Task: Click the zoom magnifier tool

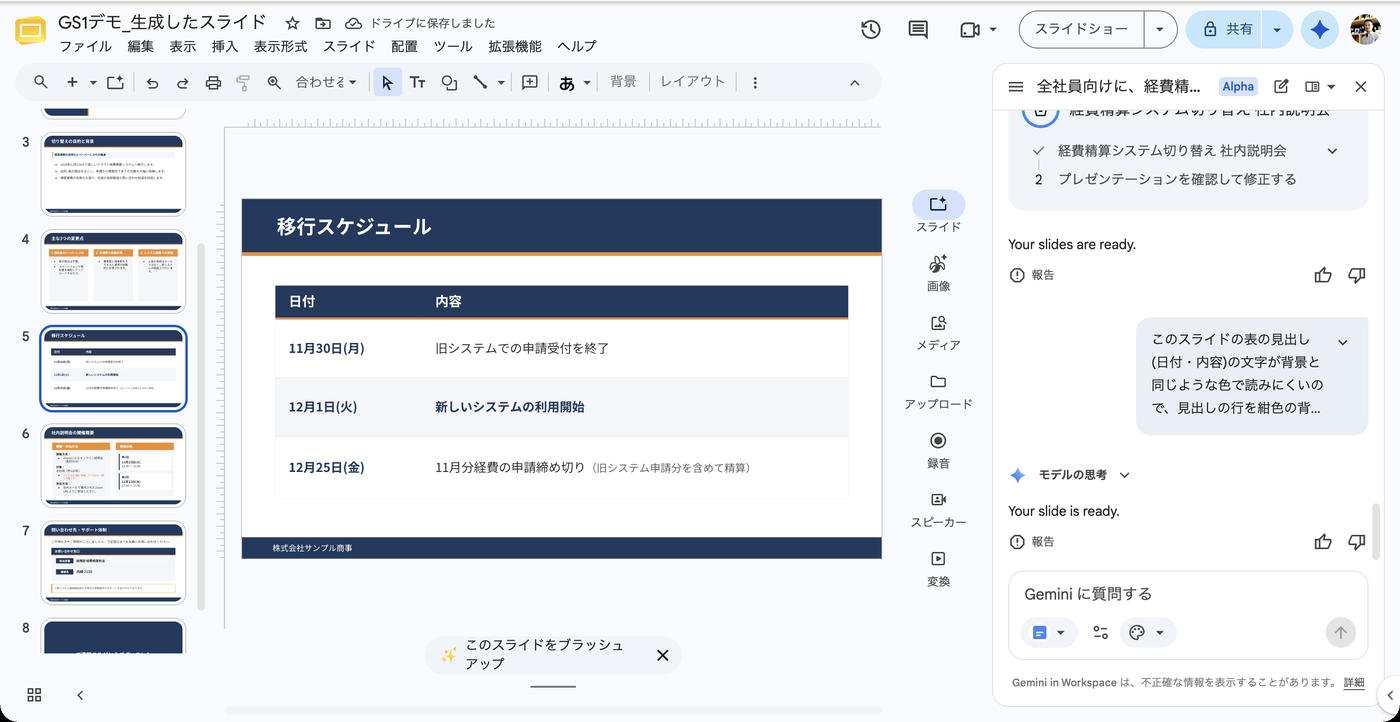Action: coord(274,82)
